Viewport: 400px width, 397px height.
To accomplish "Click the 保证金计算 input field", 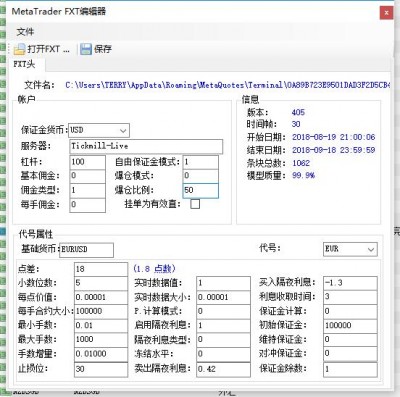I will click(x=350, y=311).
